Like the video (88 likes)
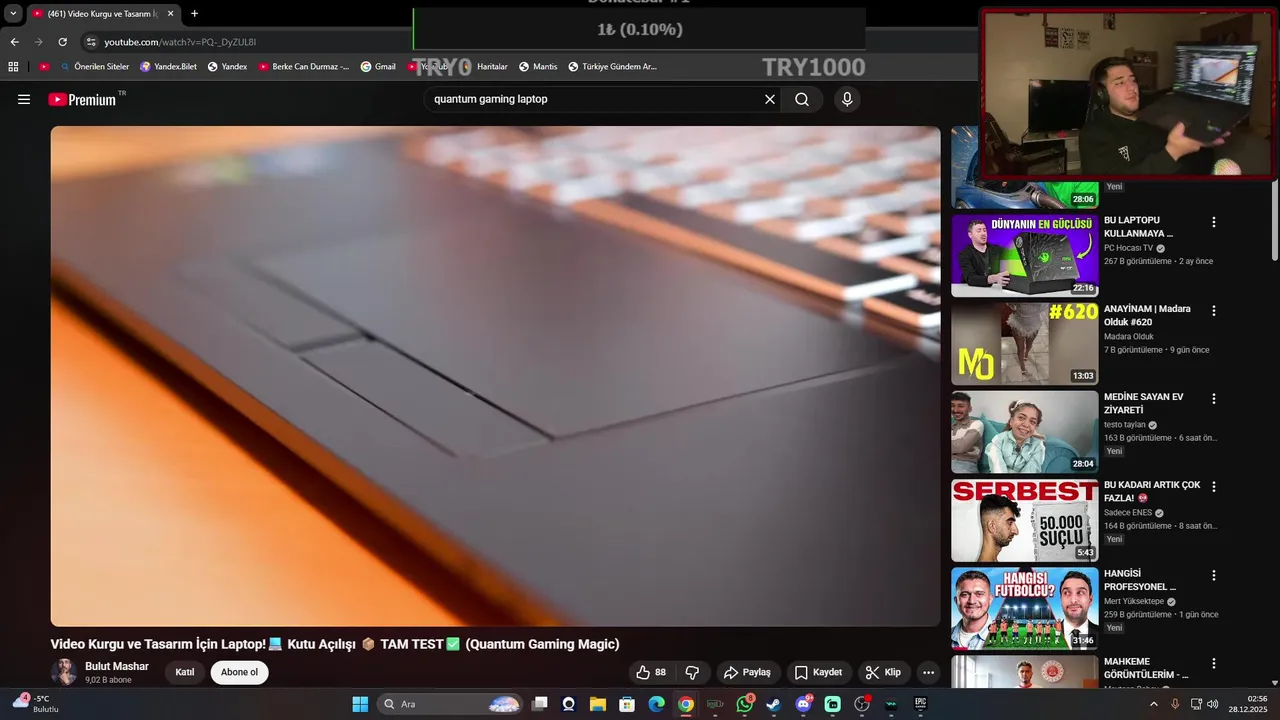This screenshot has height=720, width=1280. point(651,672)
